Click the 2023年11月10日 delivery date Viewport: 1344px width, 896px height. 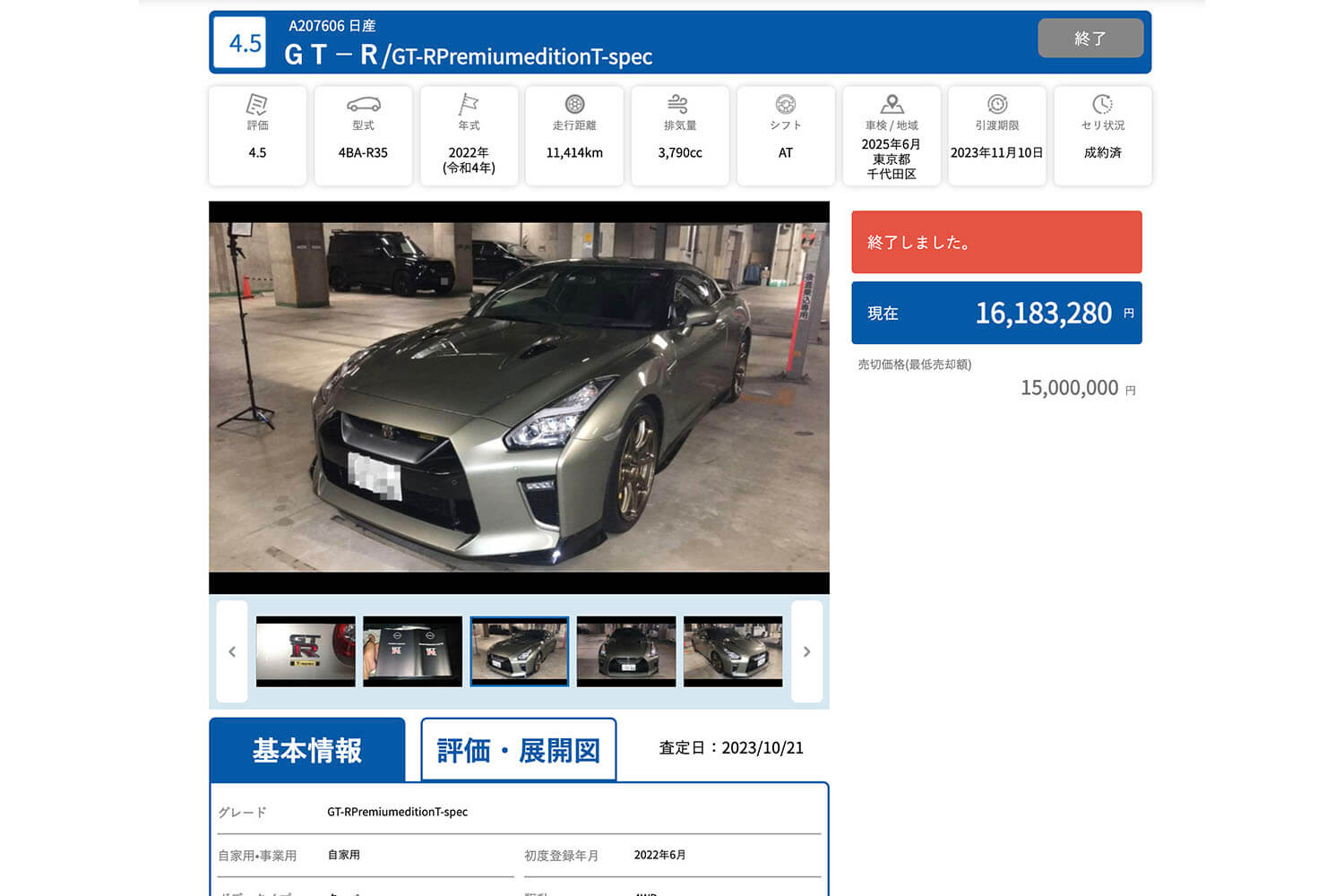coord(997,153)
